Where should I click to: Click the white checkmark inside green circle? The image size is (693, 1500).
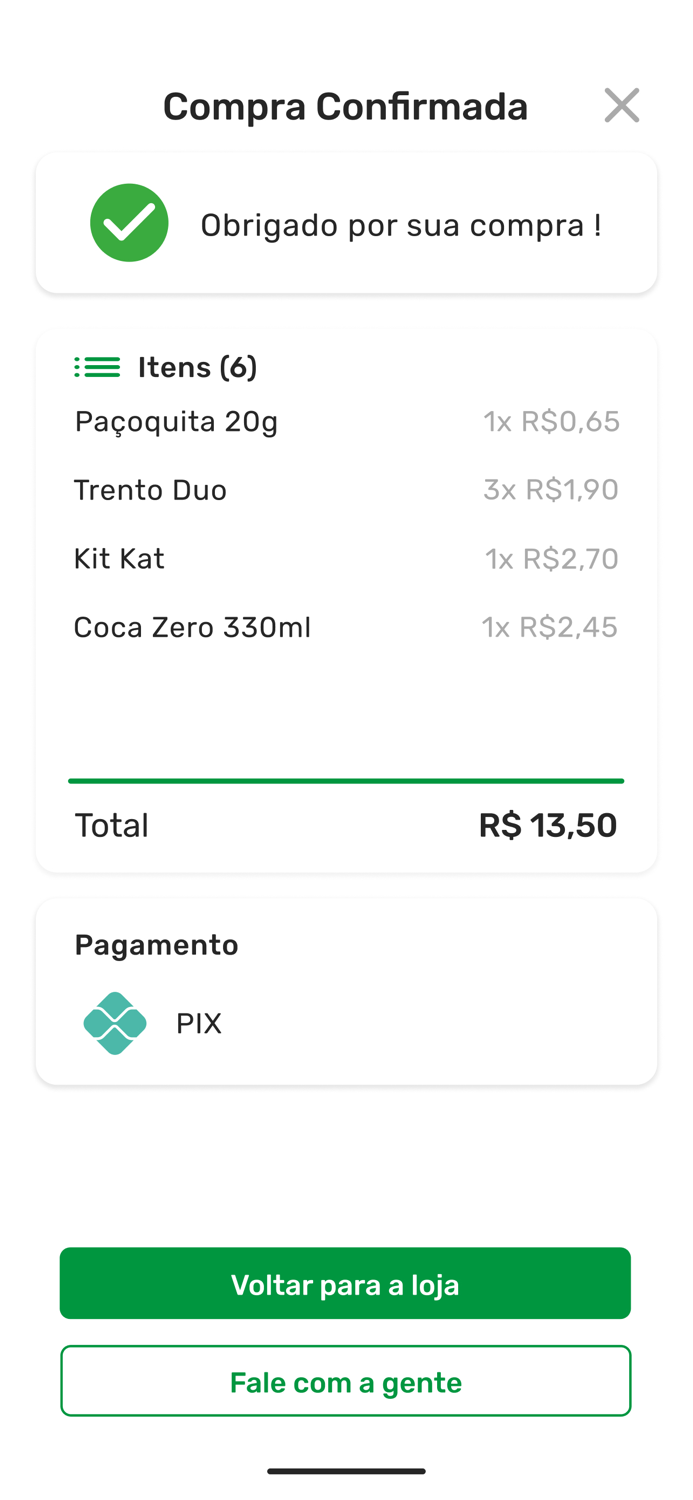coord(129,222)
